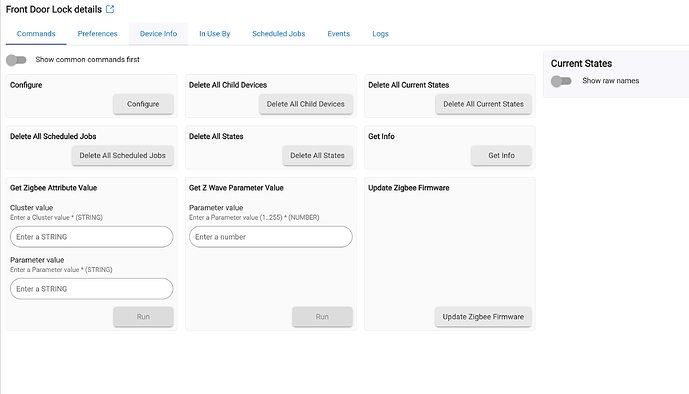
Task: Toggle Show common commands first switch
Action: click(x=16, y=60)
